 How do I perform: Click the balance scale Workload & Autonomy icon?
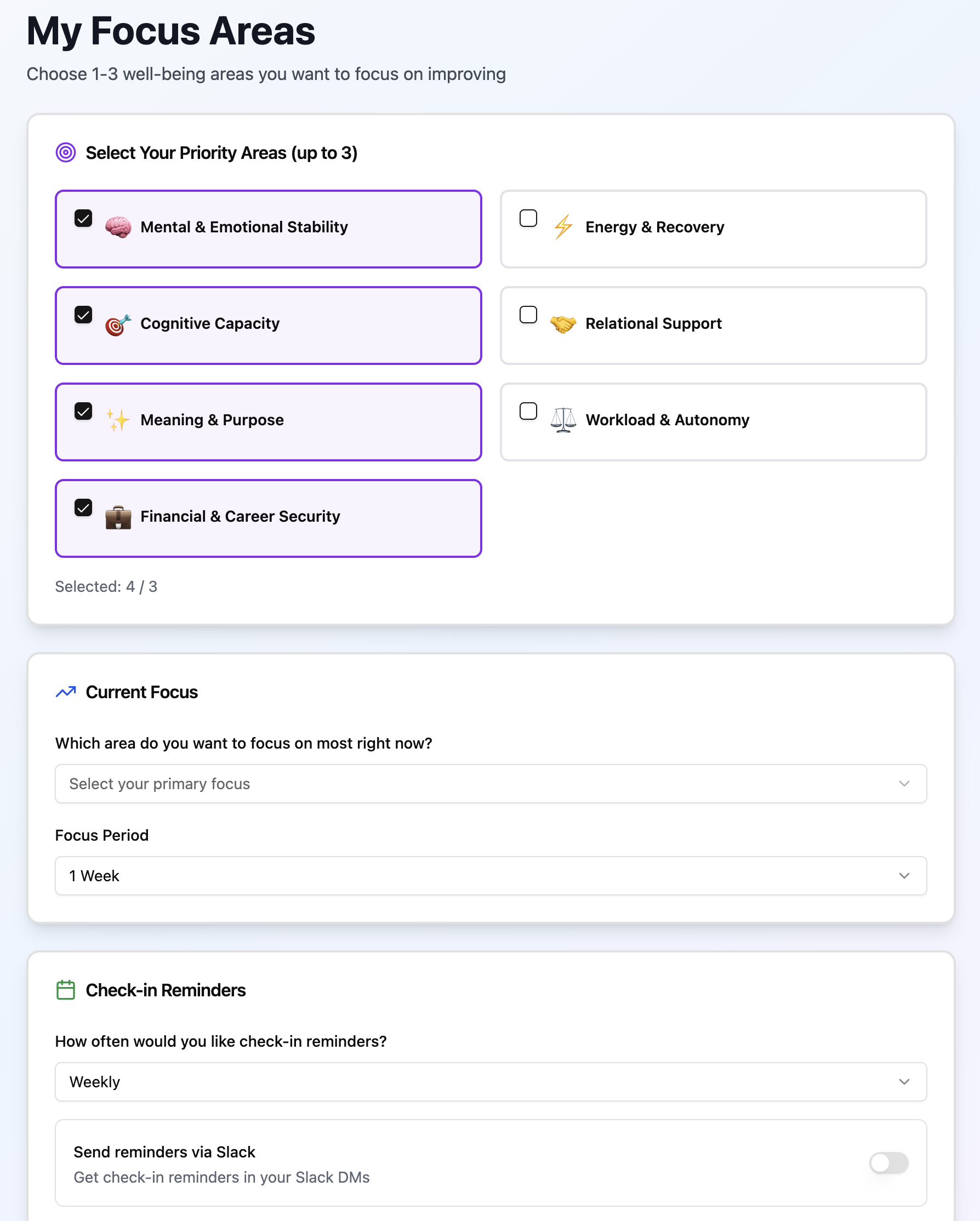(x=563, y=420)
